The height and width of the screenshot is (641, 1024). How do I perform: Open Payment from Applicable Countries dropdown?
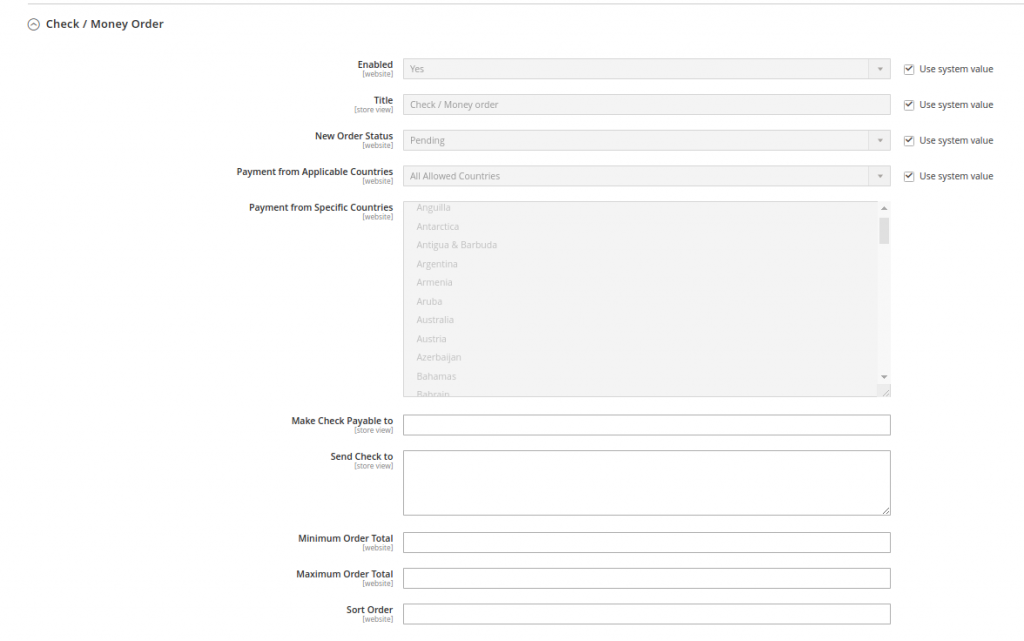coord(646,176)
